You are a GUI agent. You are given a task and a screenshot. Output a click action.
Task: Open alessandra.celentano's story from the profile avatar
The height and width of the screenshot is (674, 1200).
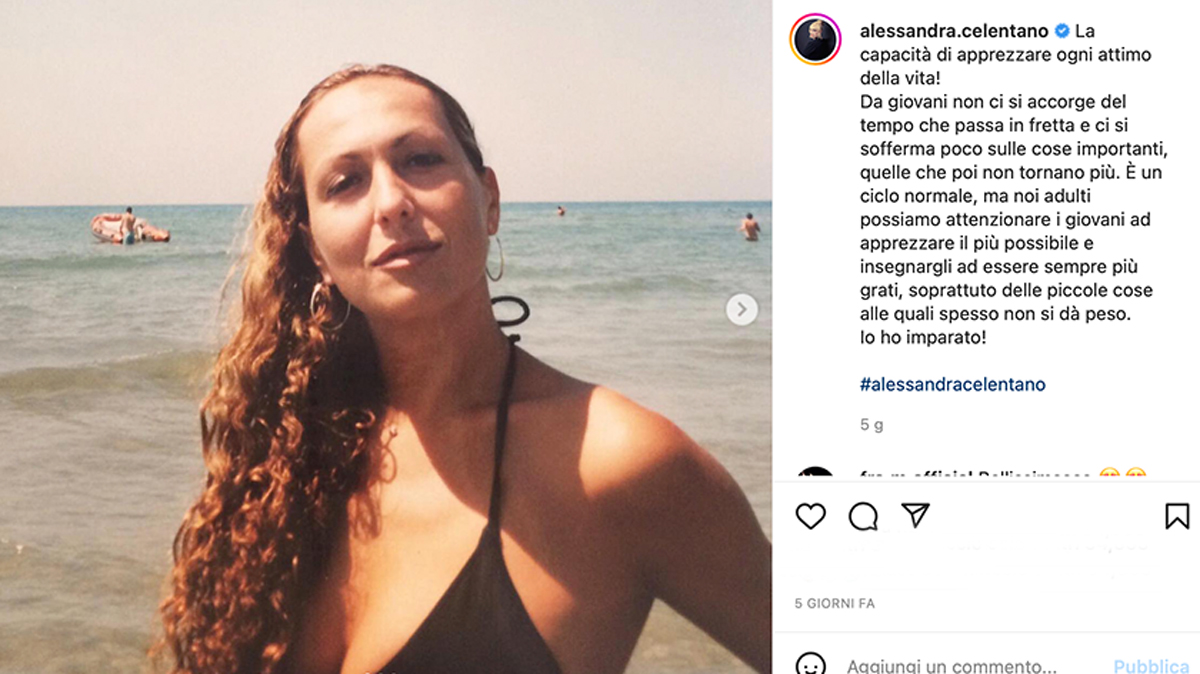coord(816,41)
